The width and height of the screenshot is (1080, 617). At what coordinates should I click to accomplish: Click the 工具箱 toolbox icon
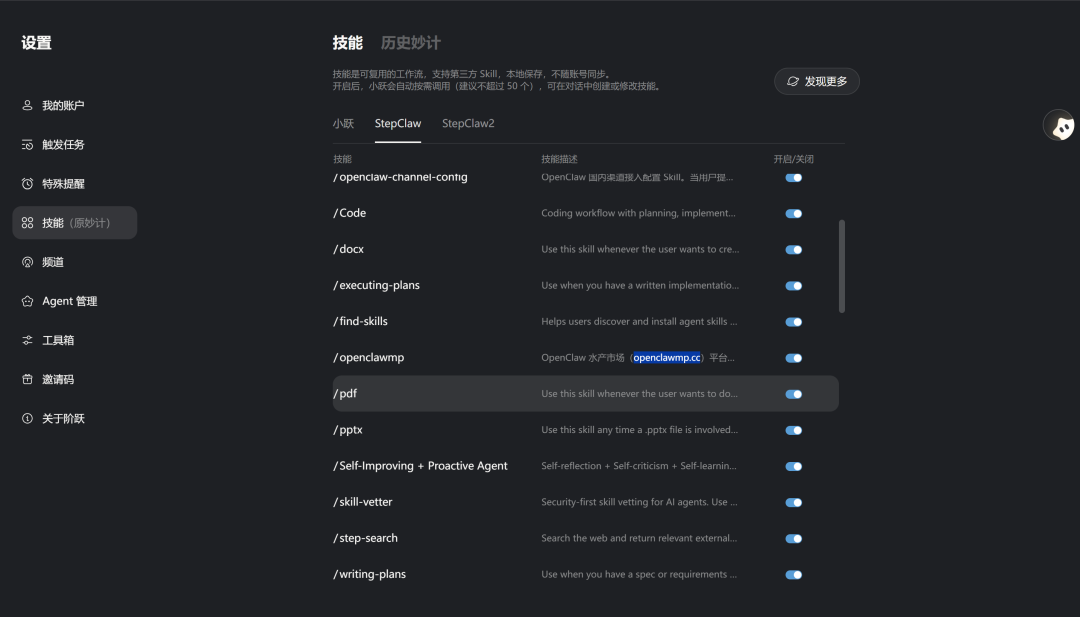[28, 340]
